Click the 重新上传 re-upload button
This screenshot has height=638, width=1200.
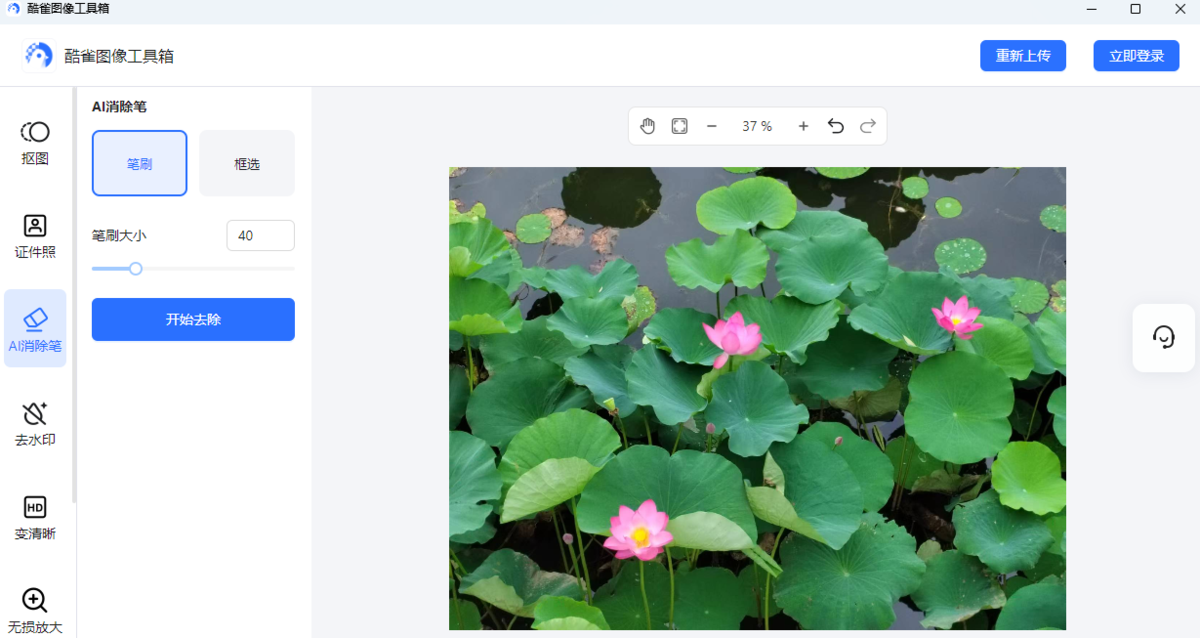pos(1022,56)
